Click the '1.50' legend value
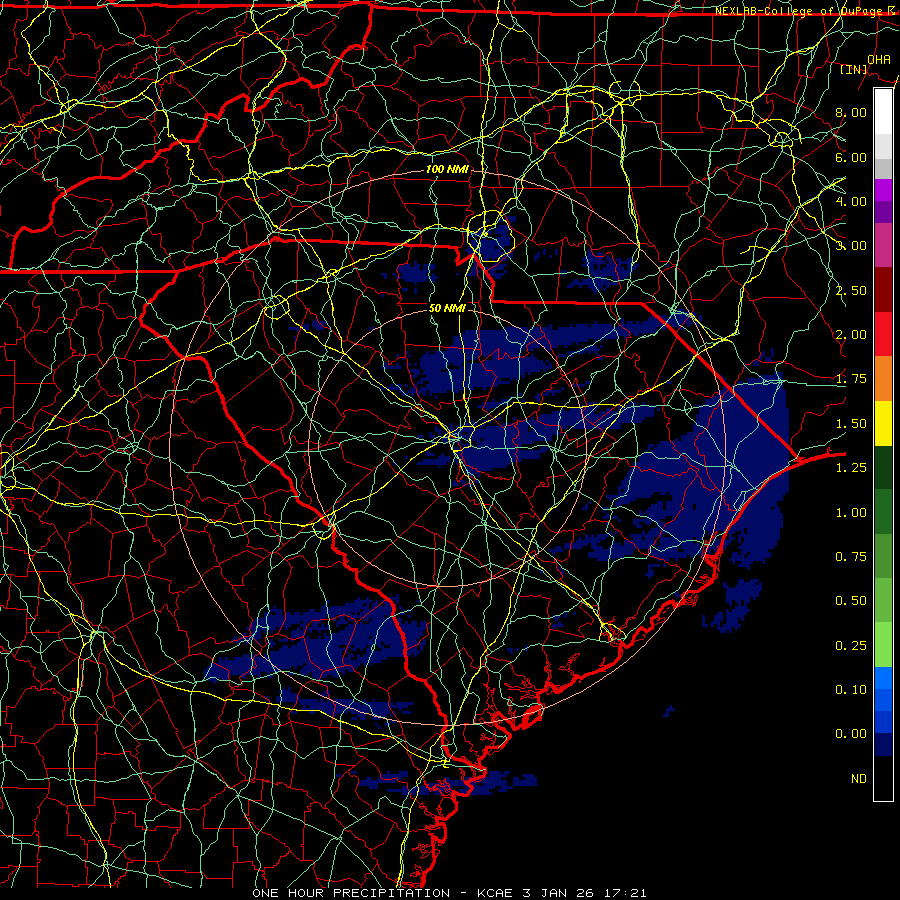Viewport: 900px width, 900px height. pos(851,424)
